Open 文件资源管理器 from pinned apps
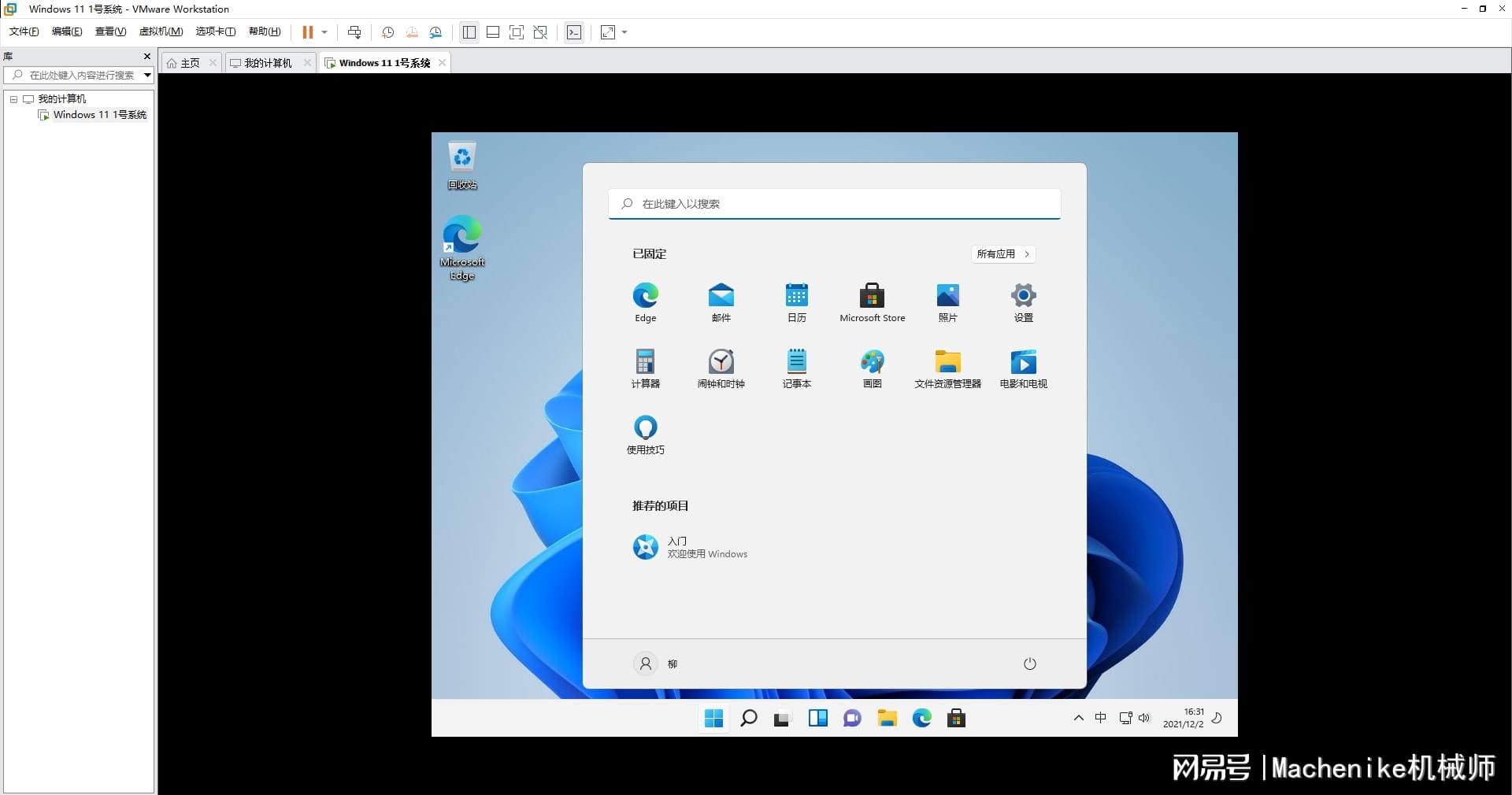This screenshot has width=1512, height=795. click(x=948, y=368)
